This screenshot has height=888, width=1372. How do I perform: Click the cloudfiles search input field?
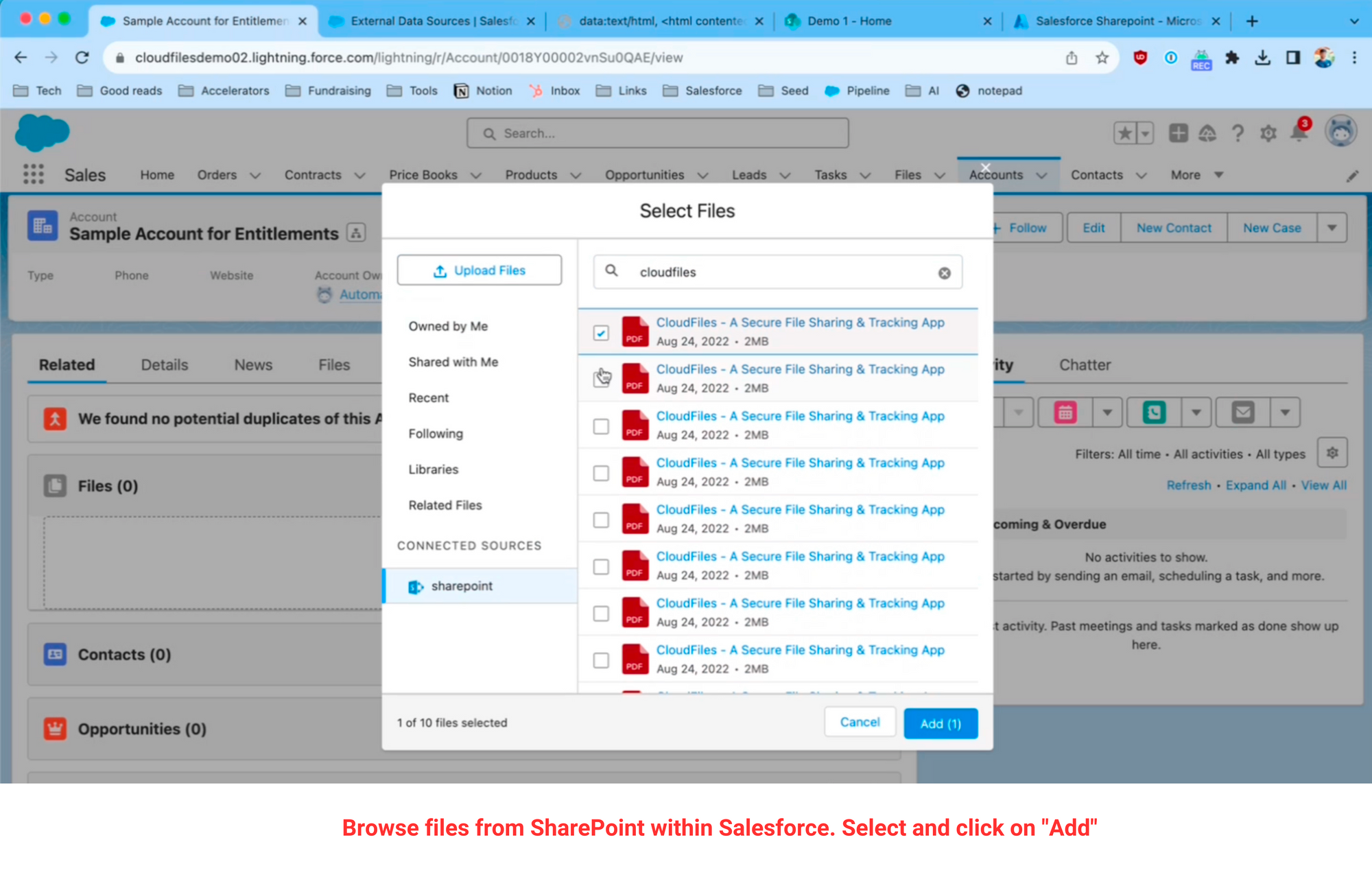(x=774, y=272)
